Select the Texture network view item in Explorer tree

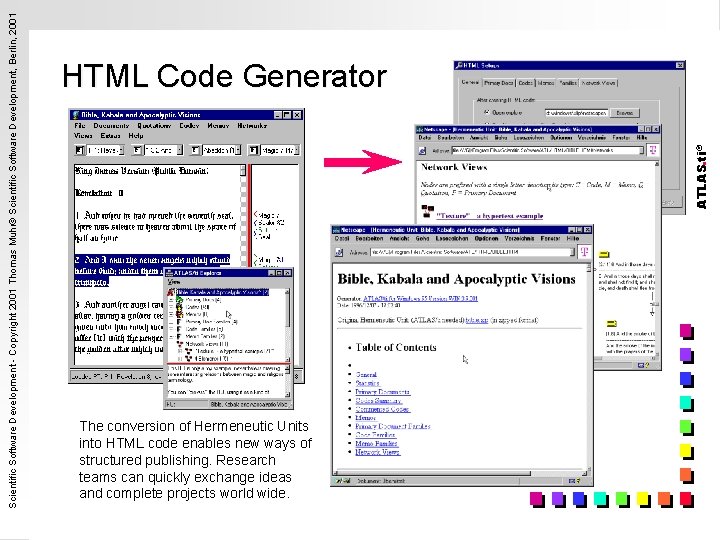234,351
